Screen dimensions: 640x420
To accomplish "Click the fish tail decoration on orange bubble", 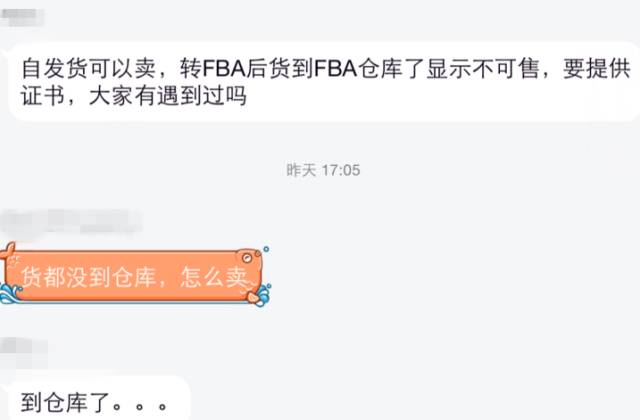I will [8, 251].
